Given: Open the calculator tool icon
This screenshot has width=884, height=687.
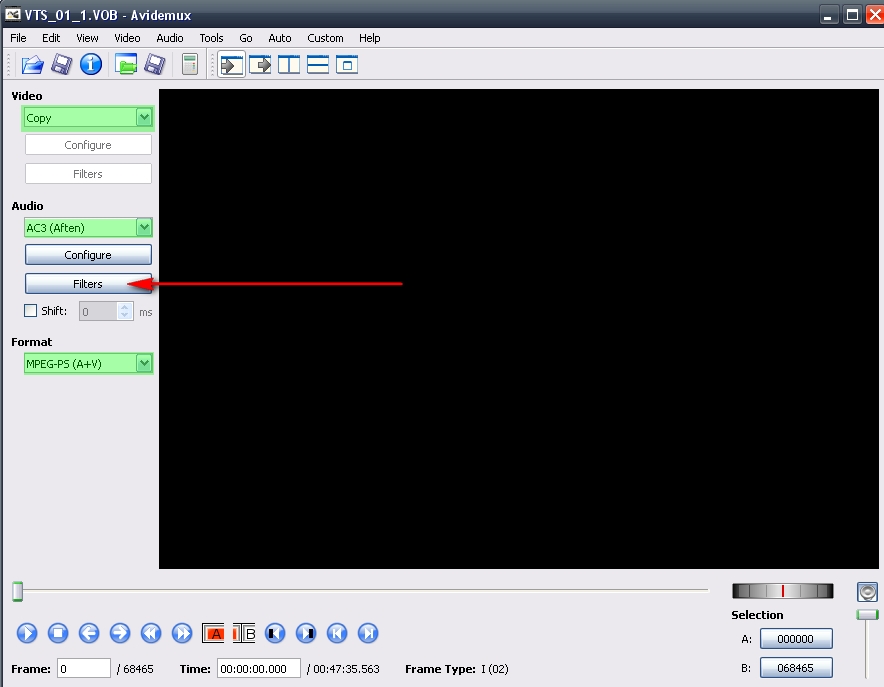Looking at the screenshot, I should 190,65.
